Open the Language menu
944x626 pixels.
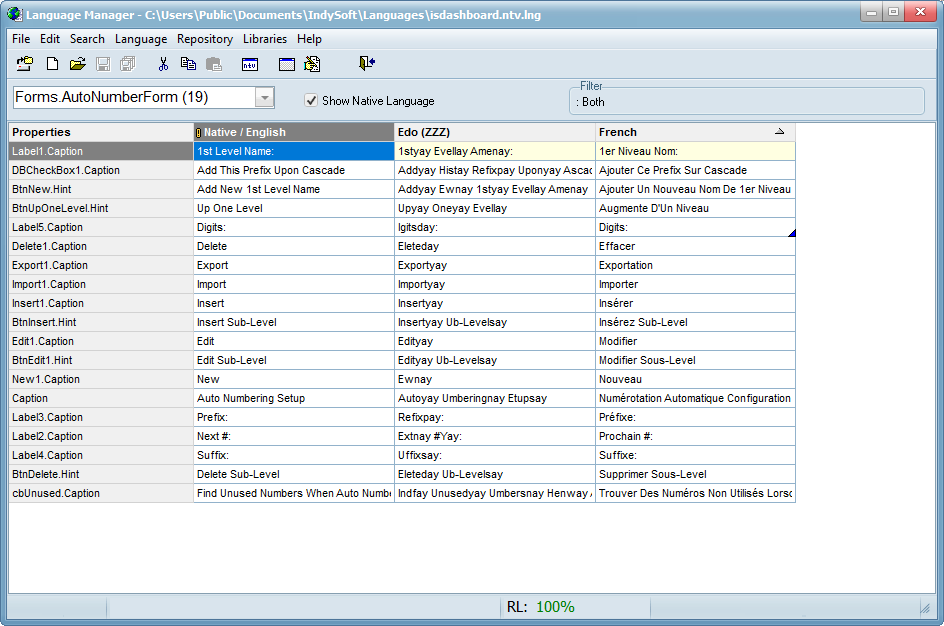(x=141, y=39)
